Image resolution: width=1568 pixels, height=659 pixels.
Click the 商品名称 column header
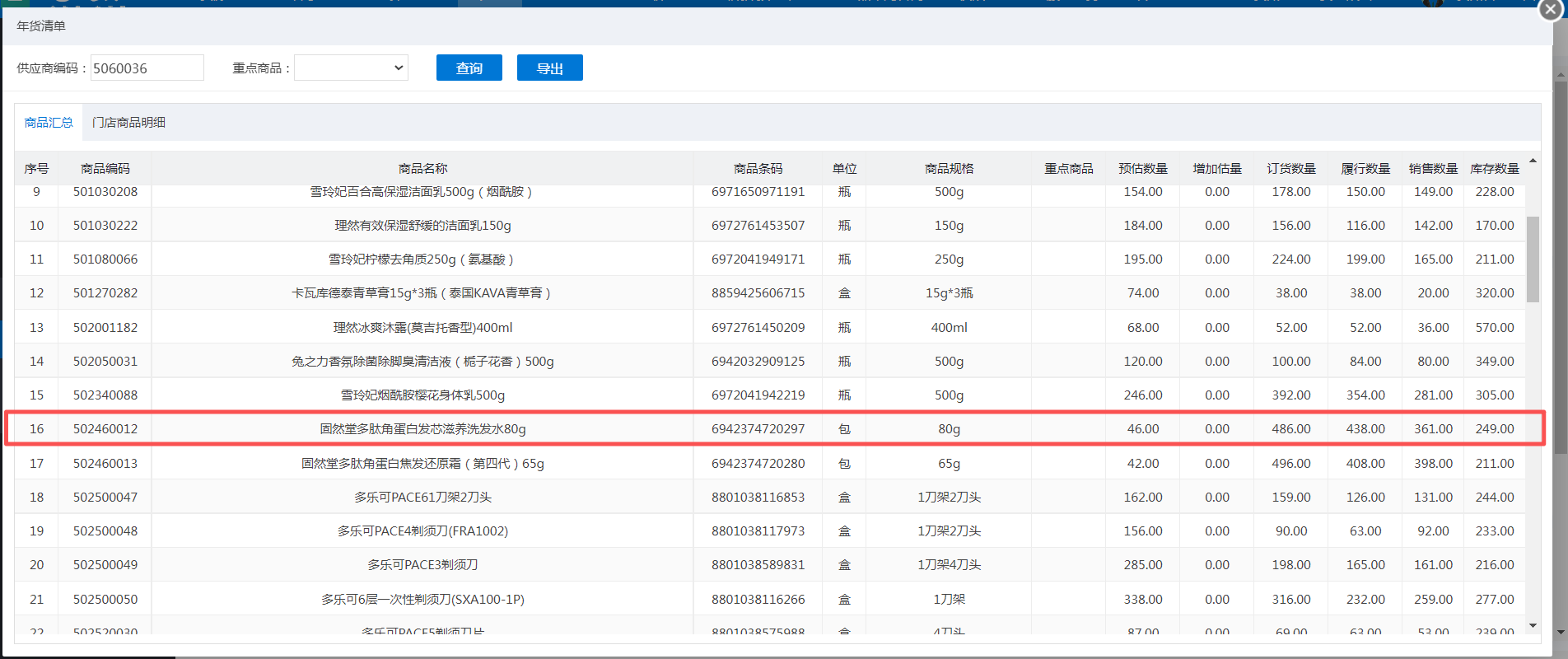click(x=422, y=169)
